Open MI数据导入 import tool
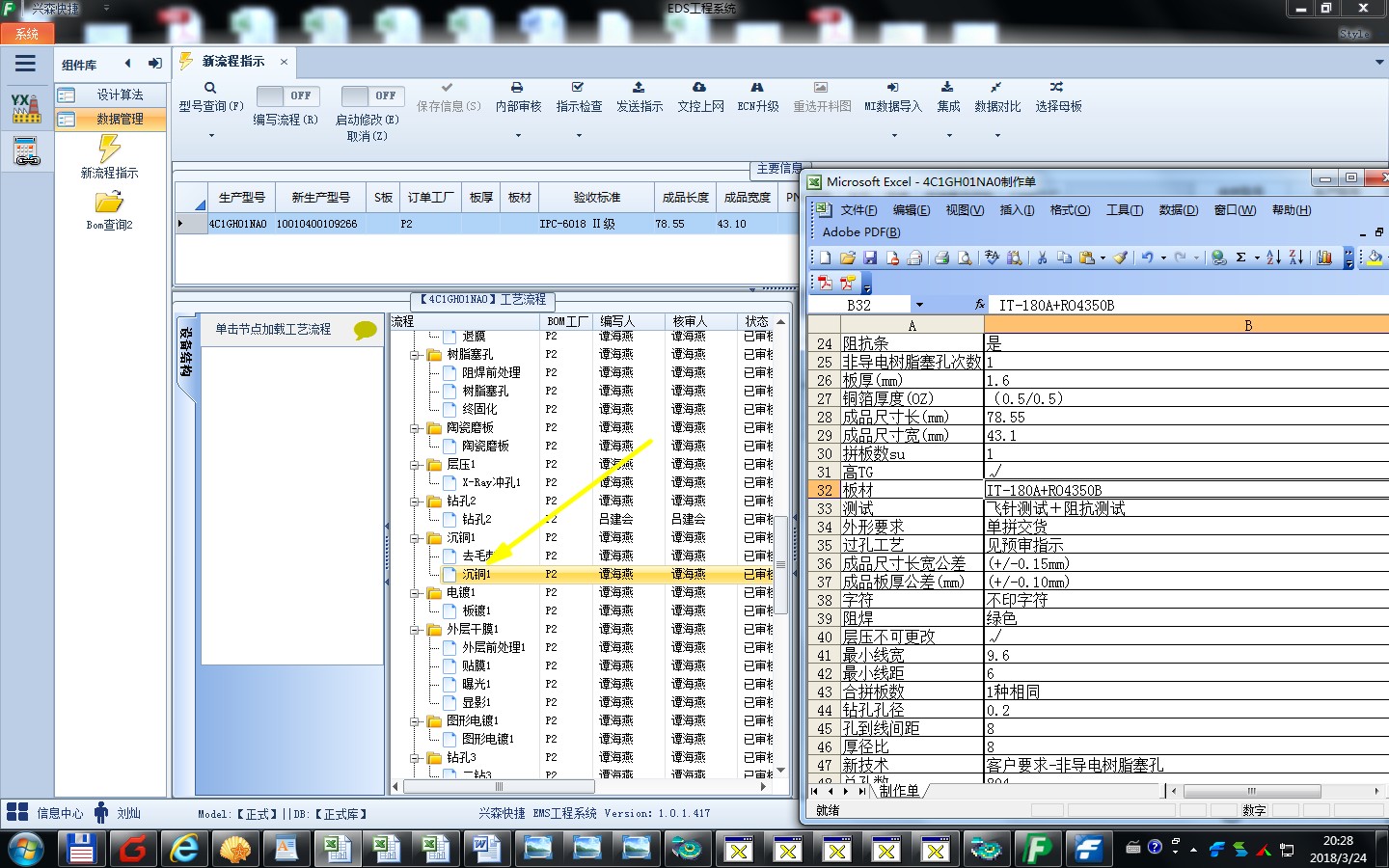 pyautogui.click(x=892, y=97)
